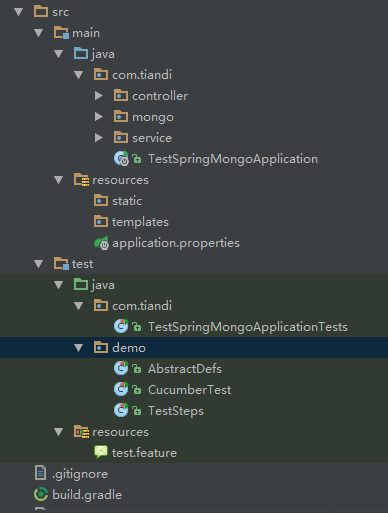Expand the service package
388x513 pixels.
coord(98,138)
